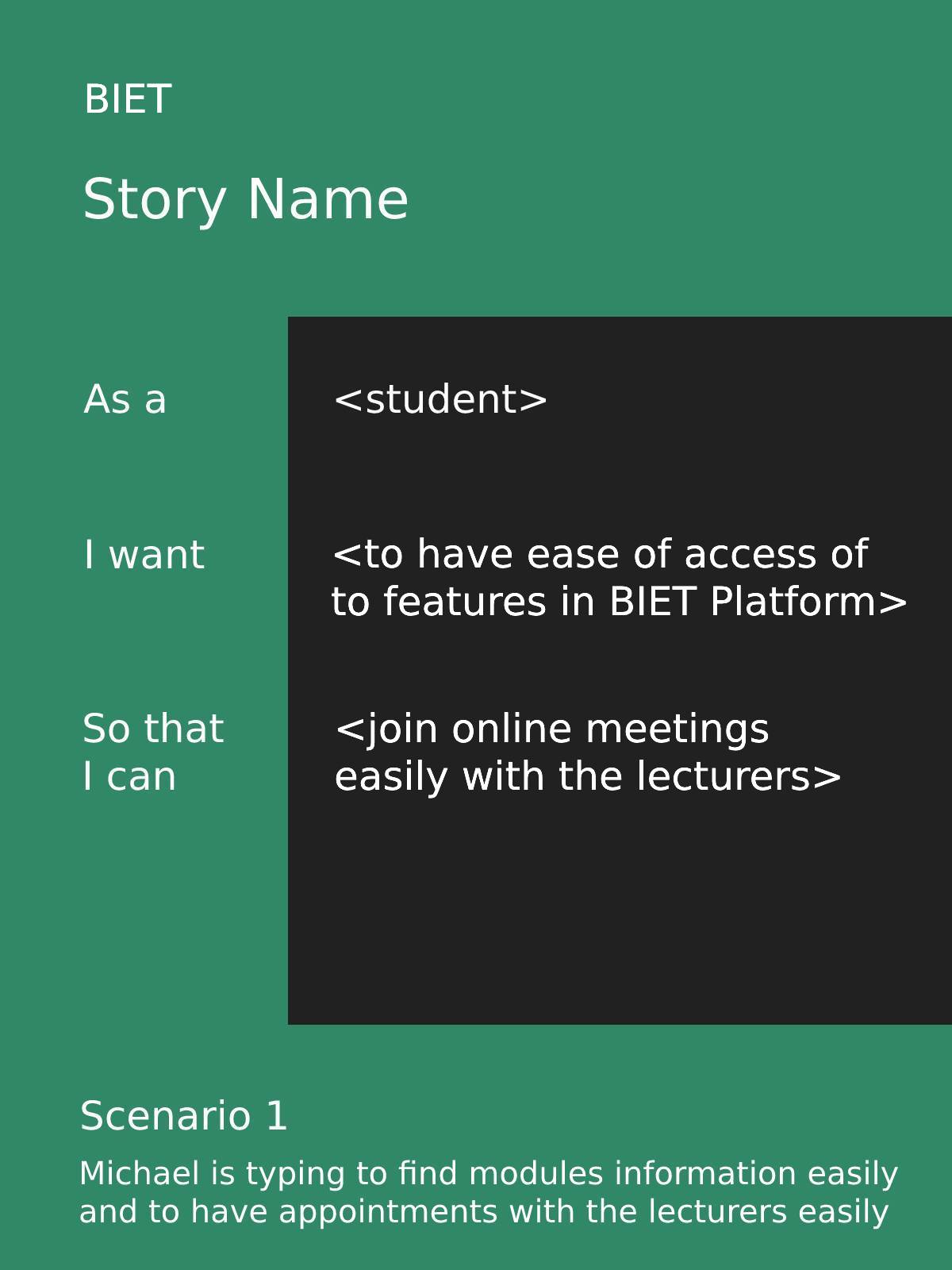Click the BIET header text
This screenshot has width=952, height=1270.
click(128, 100)
